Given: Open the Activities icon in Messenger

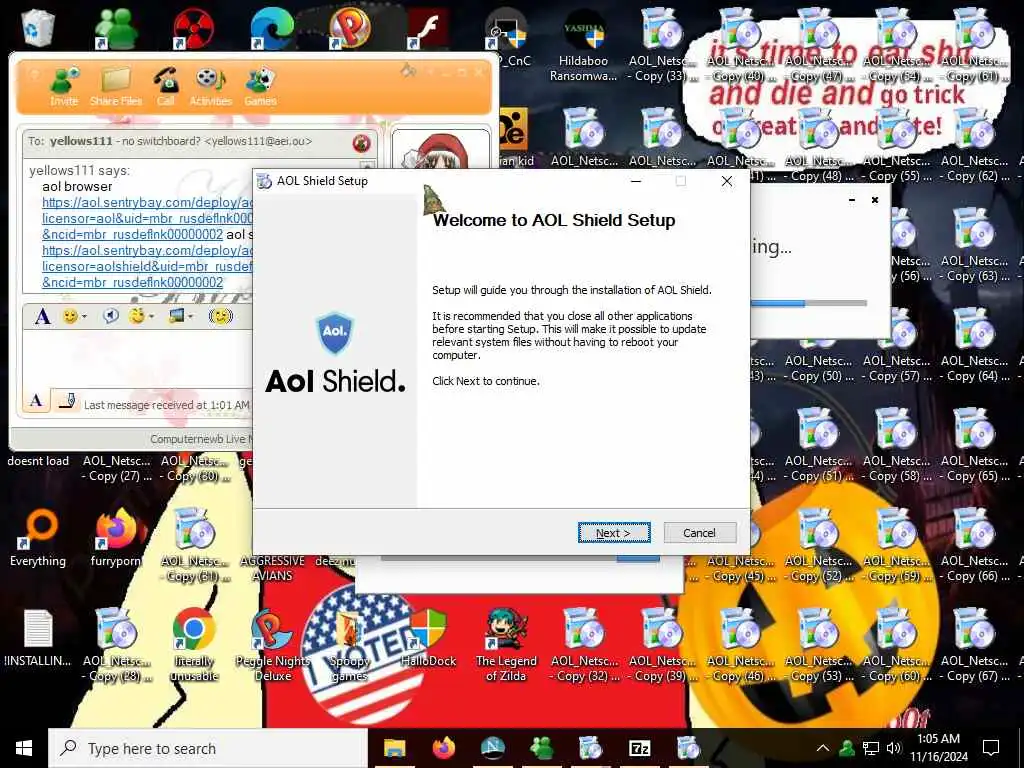Looking at the screenshot, I should click(x=210, y=85).
